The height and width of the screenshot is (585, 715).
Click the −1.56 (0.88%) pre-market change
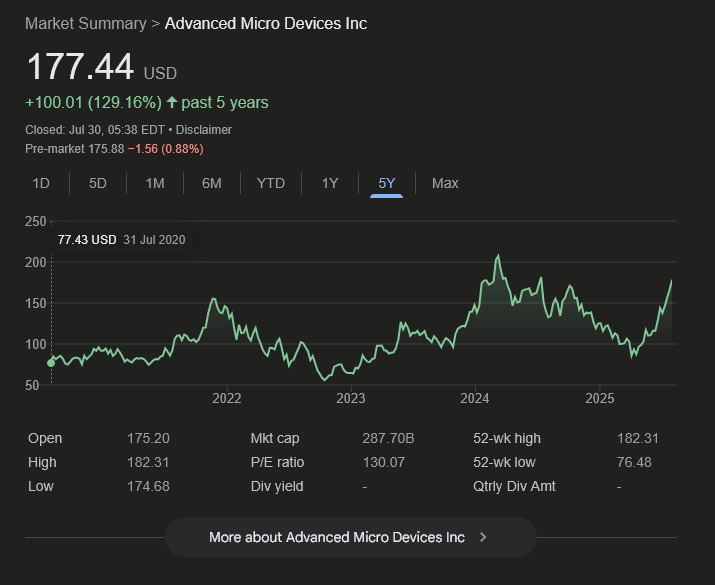pyautogui.click(x=166, y=149)
